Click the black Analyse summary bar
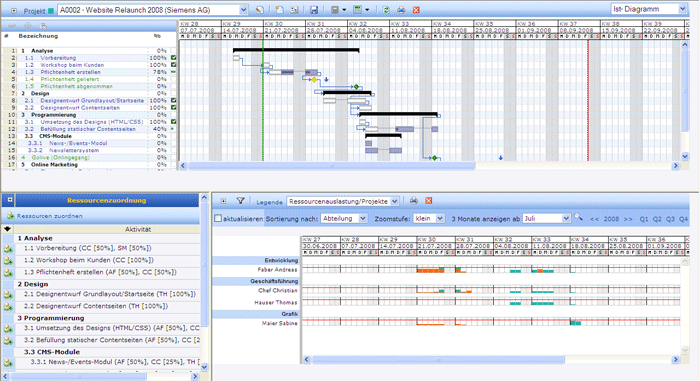The width and height of the screenshot is (700, 381). [296, 50]
